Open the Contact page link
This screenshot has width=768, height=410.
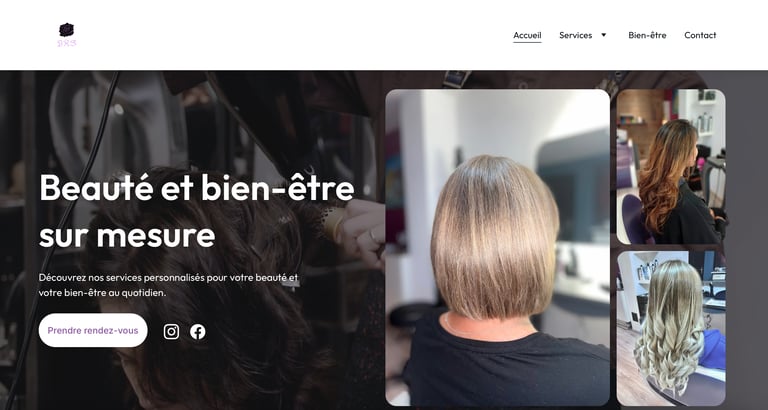tap(700, 35)
